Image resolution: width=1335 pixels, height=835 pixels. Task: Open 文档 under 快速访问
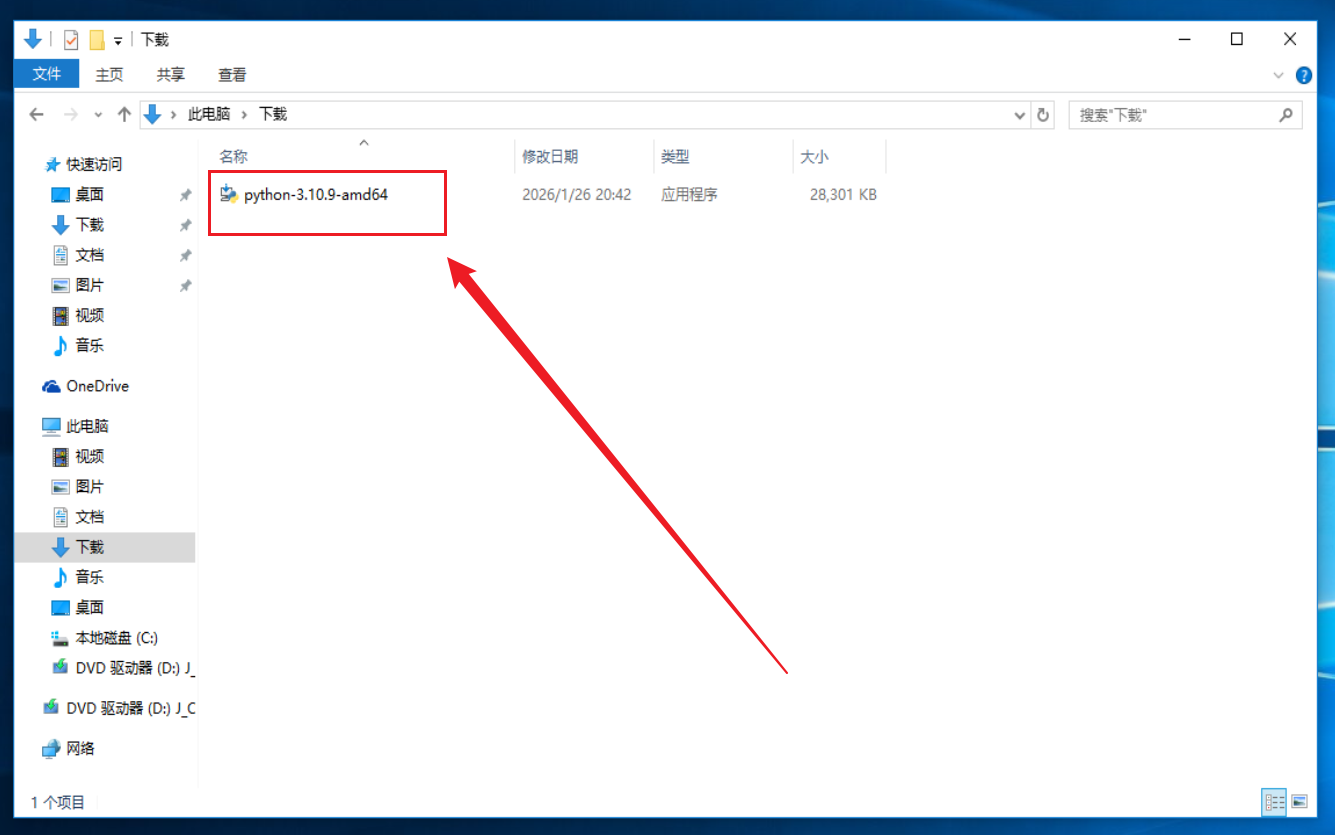90,255
